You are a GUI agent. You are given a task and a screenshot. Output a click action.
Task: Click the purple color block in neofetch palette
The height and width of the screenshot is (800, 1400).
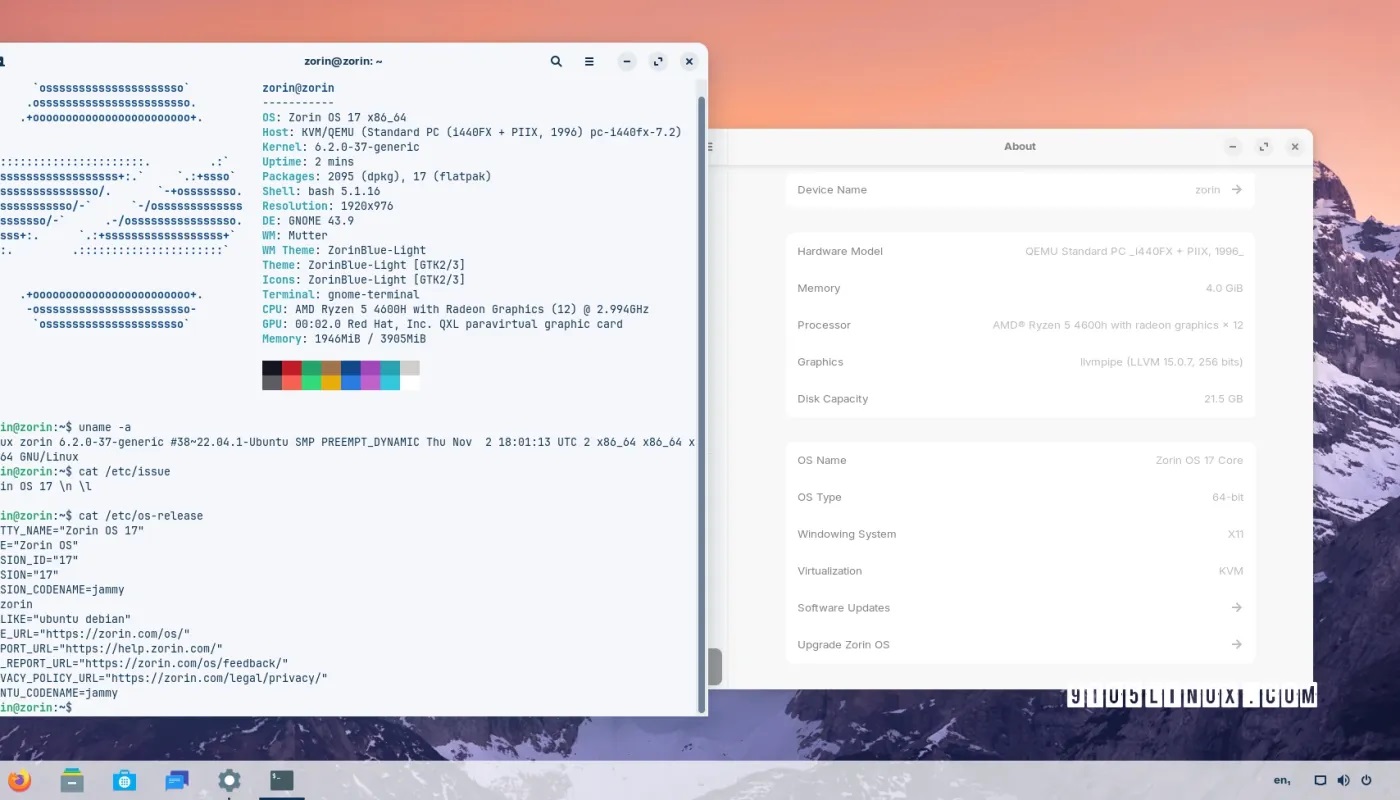coord(370,368)
